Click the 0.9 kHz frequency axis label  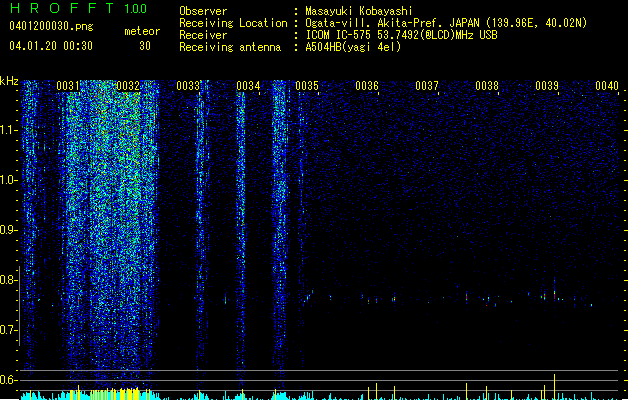click(x=8, y=230)
